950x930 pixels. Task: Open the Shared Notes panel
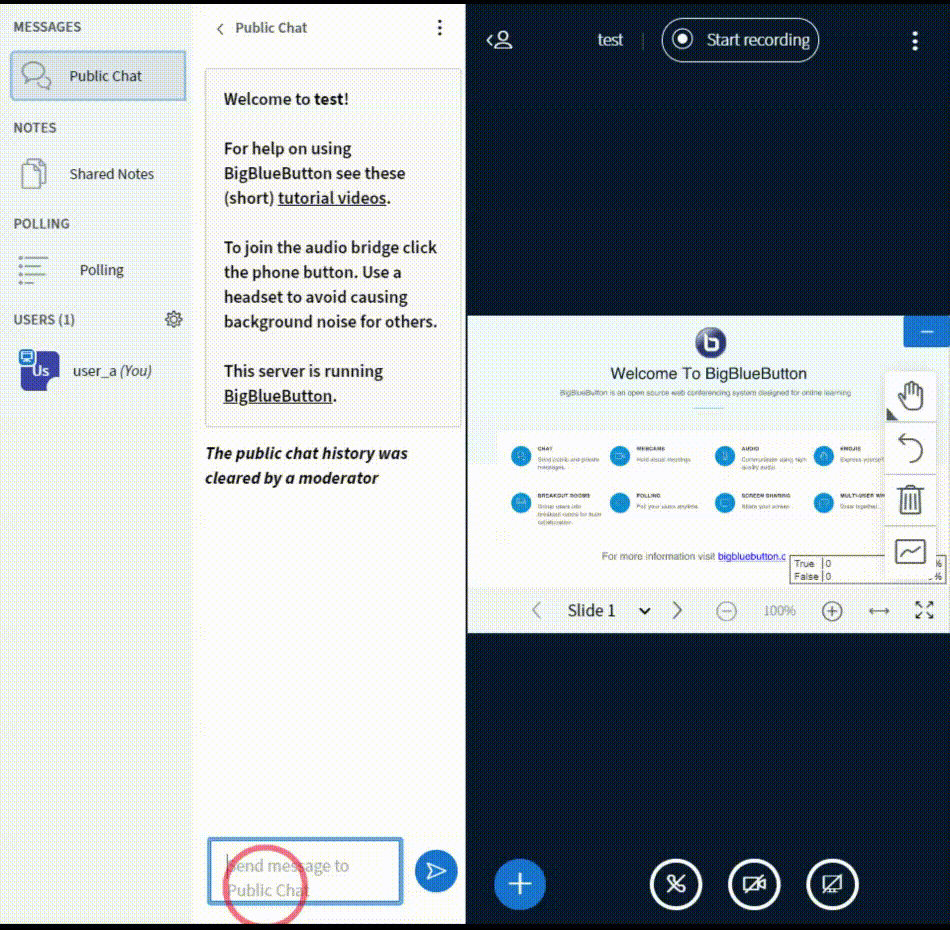(x=110, y=173)
